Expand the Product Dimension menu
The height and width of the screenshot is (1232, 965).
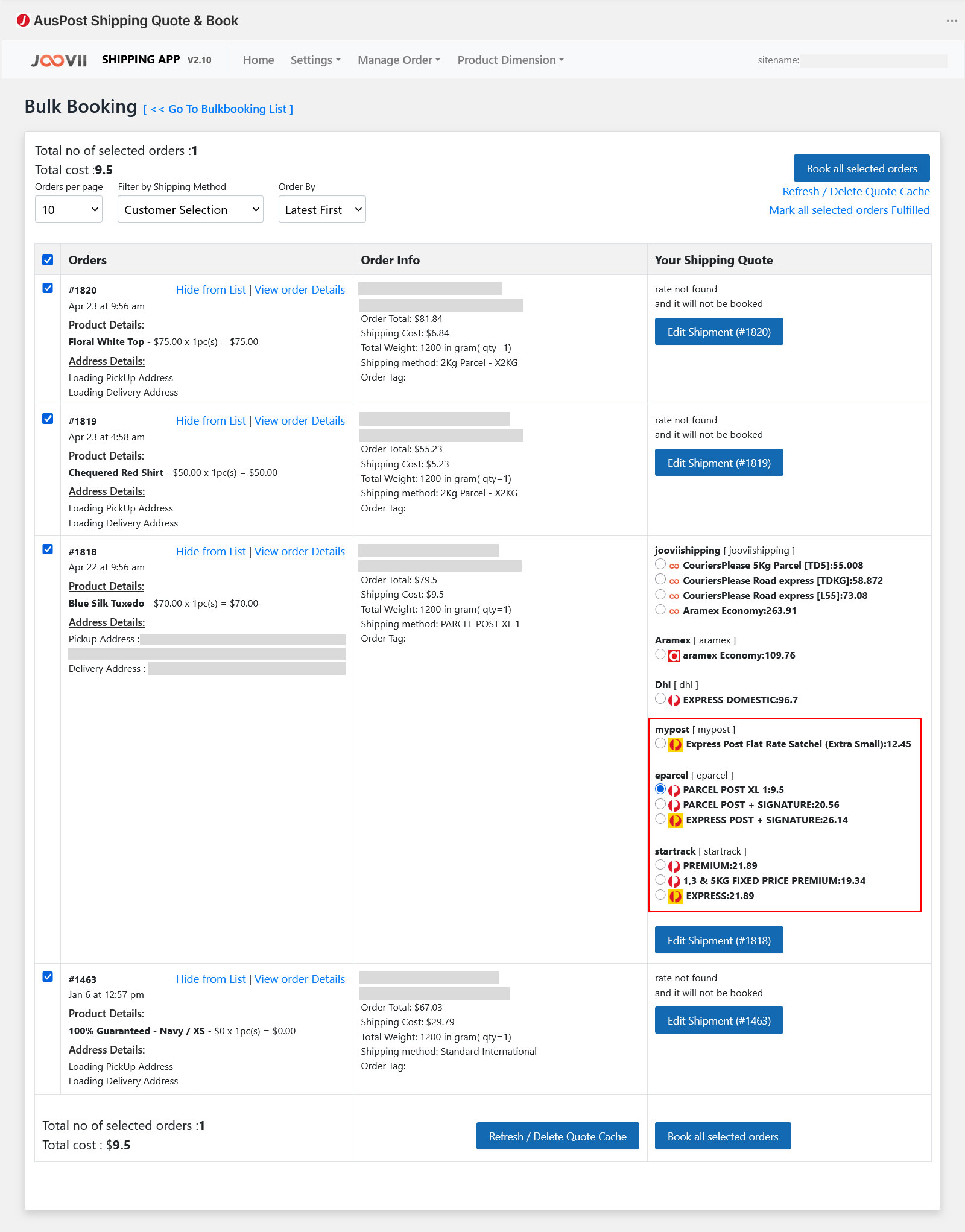511,60
